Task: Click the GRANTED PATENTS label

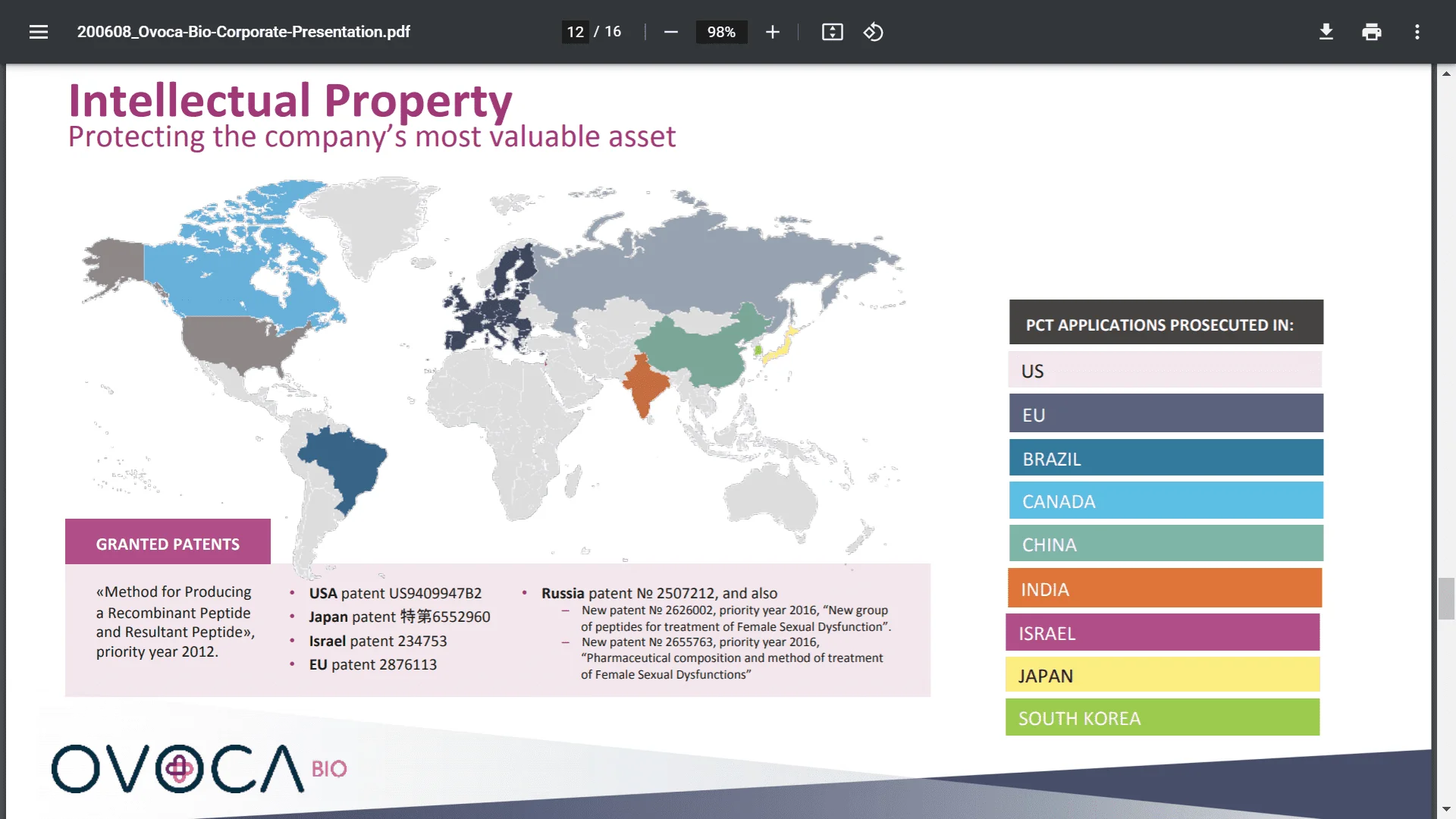Action: pyautogui.click(x=168, y=543)
